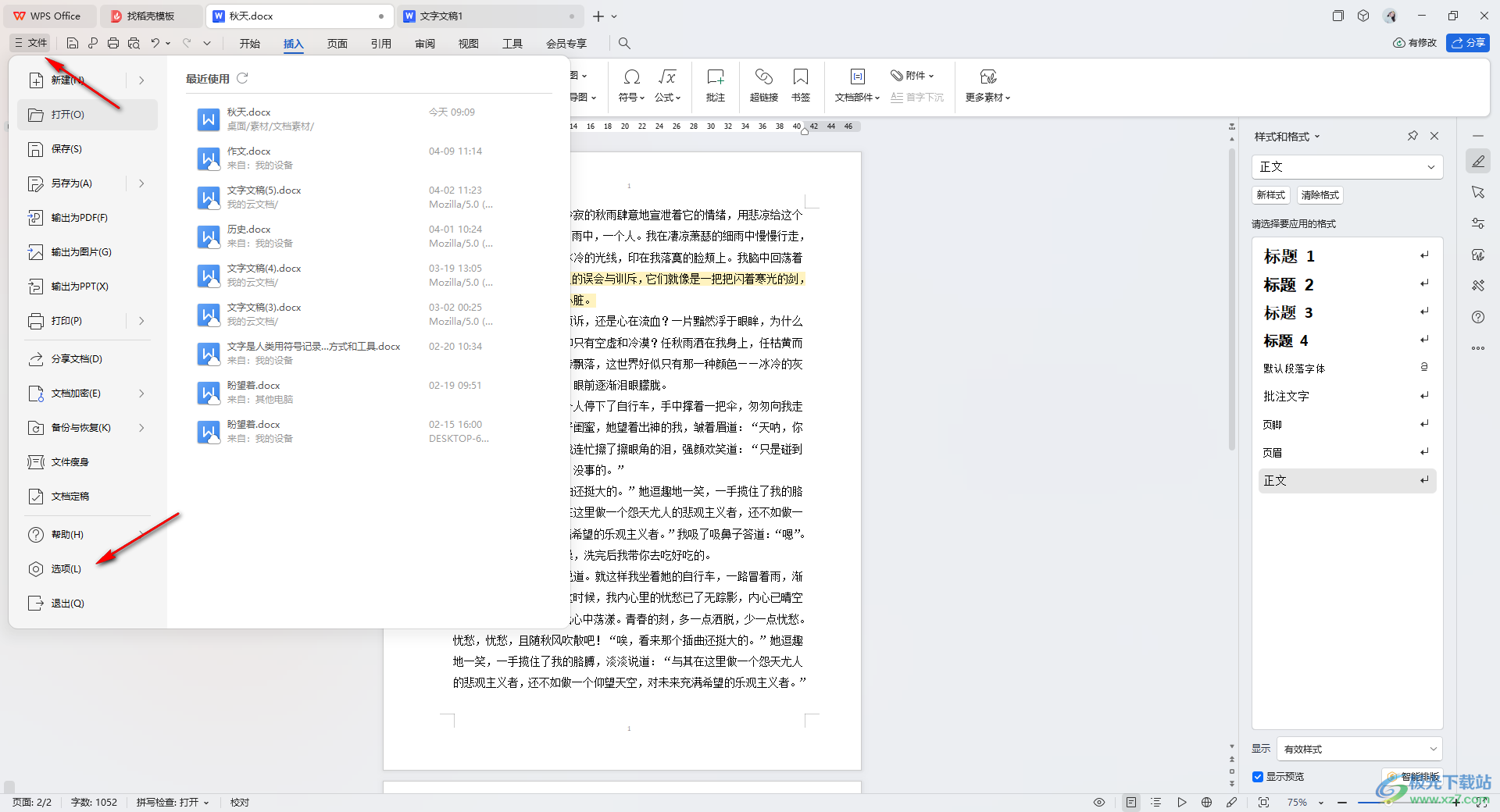Viewport: 1500px width, 812px height.
Task: Expand the 另存为 submenu arrow
Action: click(141, 183)
